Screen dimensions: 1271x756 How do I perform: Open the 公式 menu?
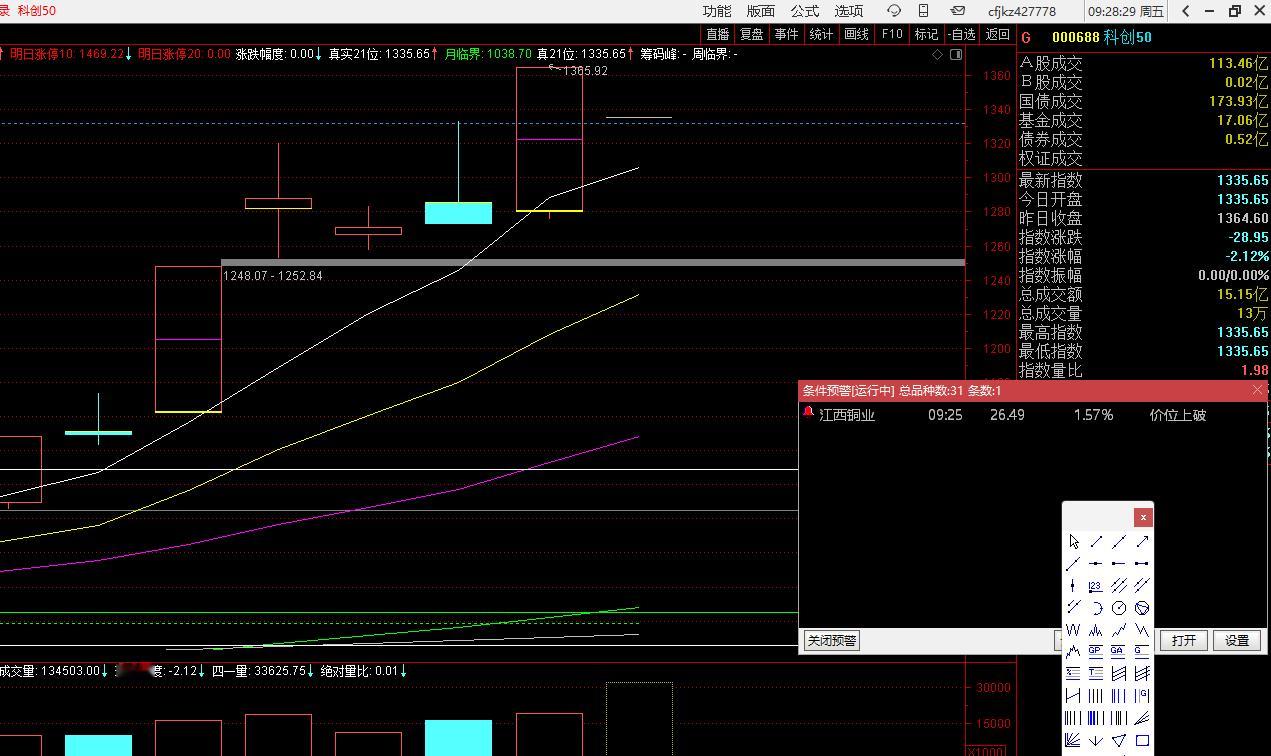tap(805, 11)
